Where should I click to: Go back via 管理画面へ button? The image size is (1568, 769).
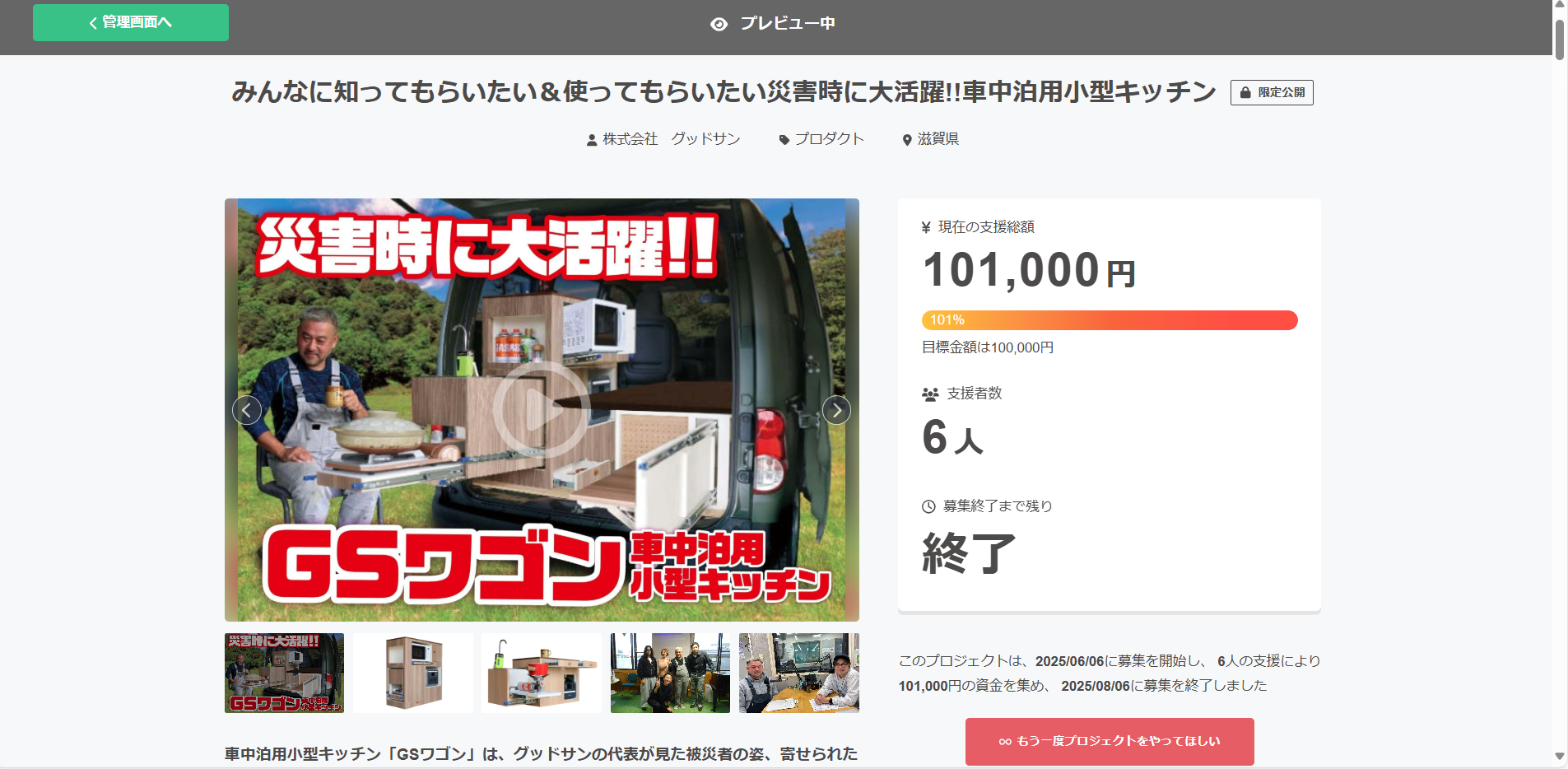click(x=131, y=22)
